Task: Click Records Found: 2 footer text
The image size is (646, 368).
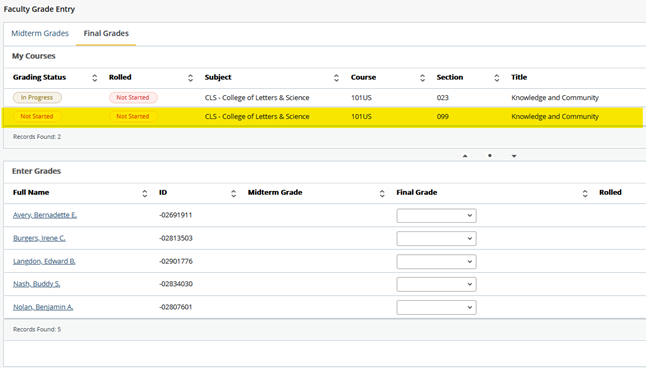Action: click(x=37, y=137)
